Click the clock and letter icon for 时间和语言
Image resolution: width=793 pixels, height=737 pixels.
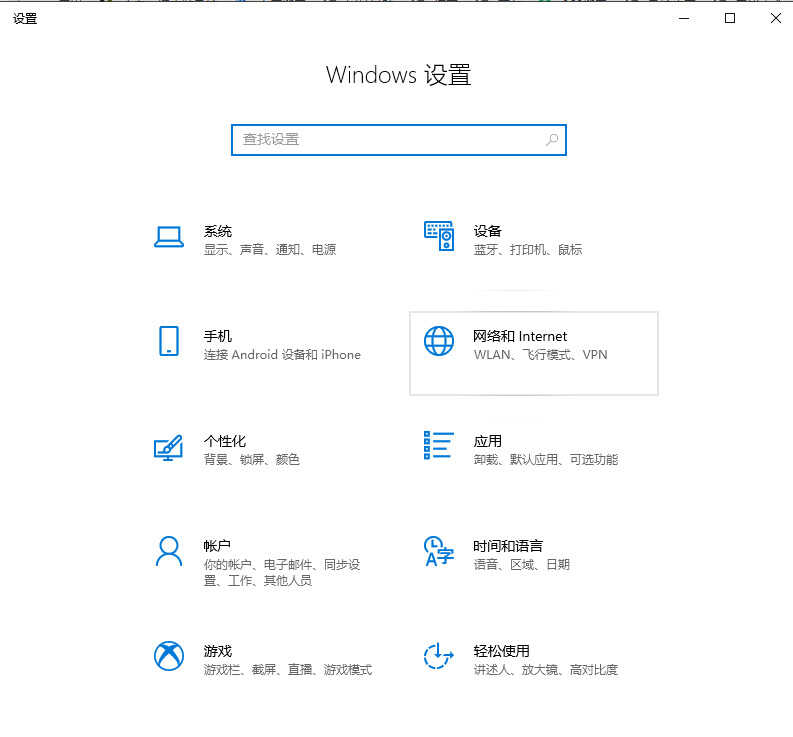439,551
